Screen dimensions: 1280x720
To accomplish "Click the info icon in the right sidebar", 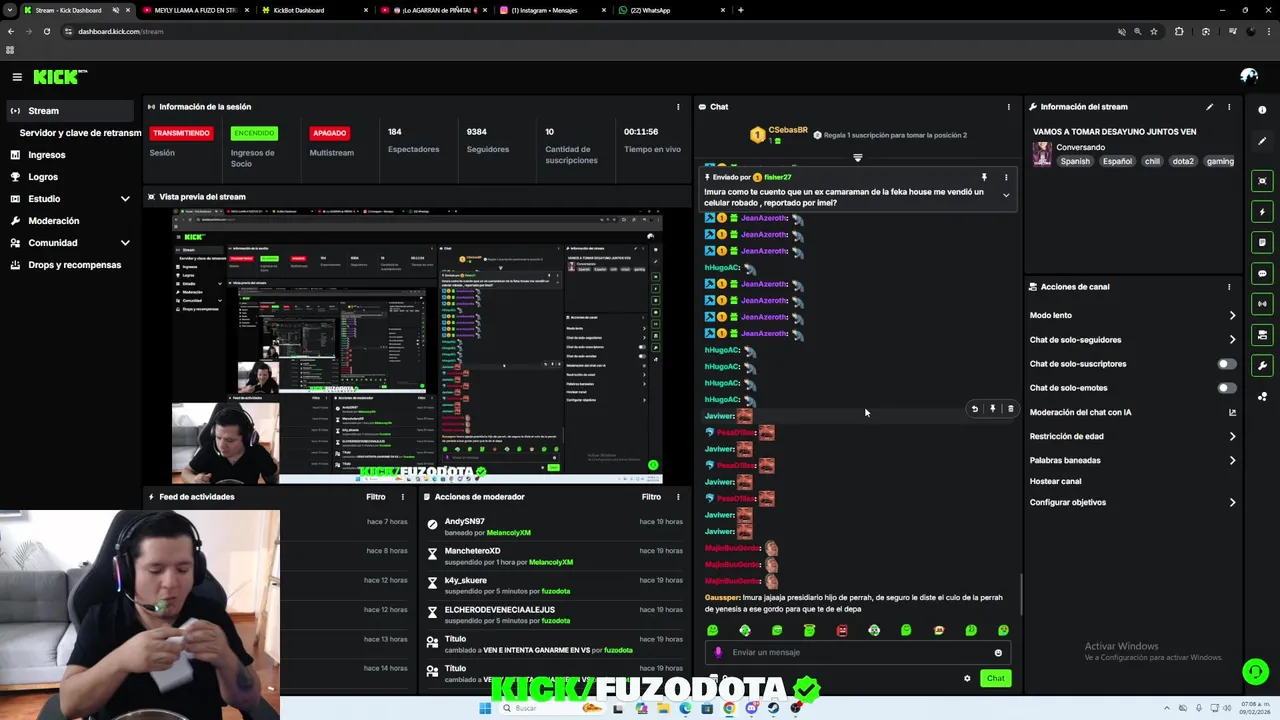I will 1262,110.
